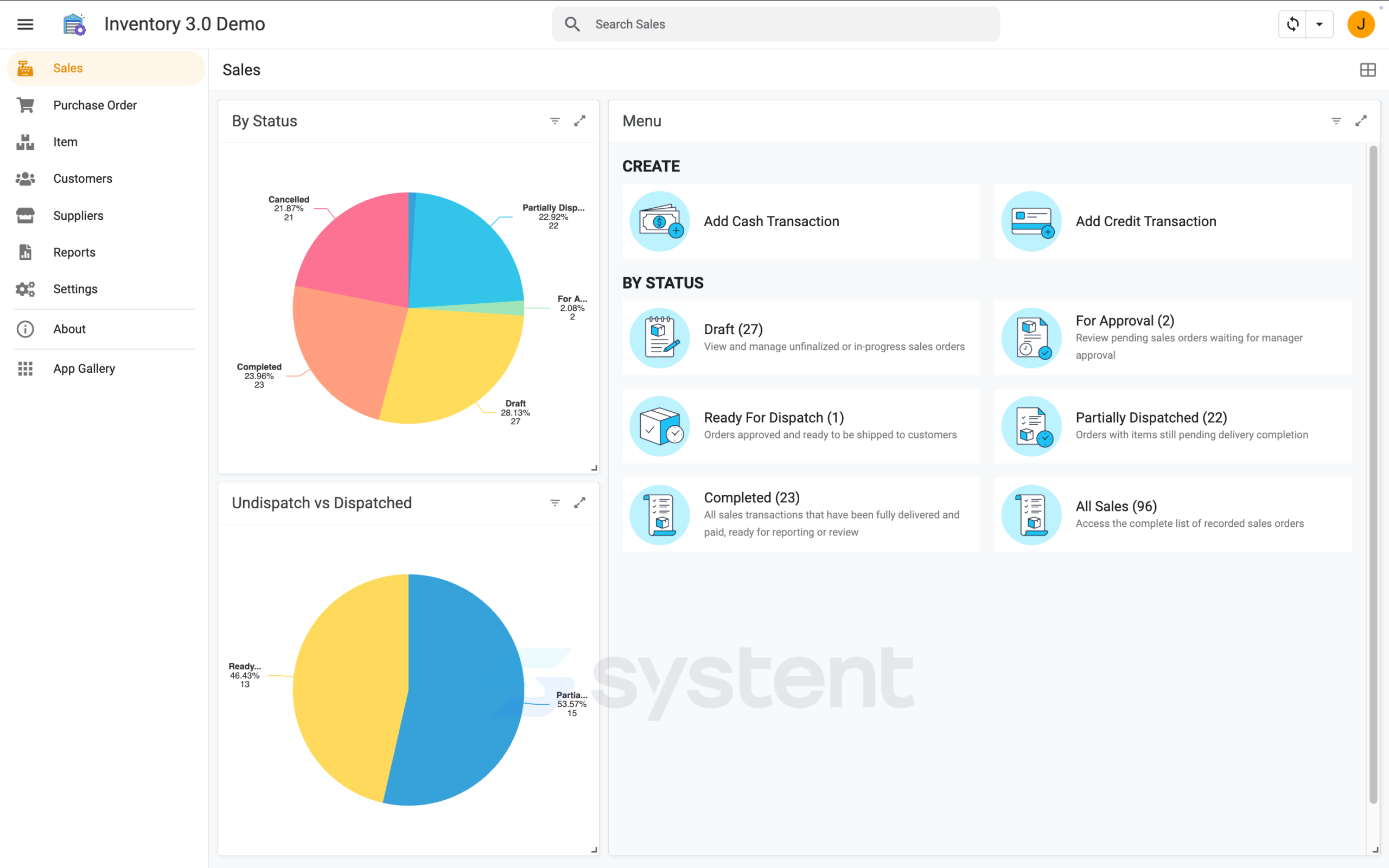The image size is (1389, 868).
Task: Click the Add Cash Transaction icon
Action: click(x=659, y=221)
